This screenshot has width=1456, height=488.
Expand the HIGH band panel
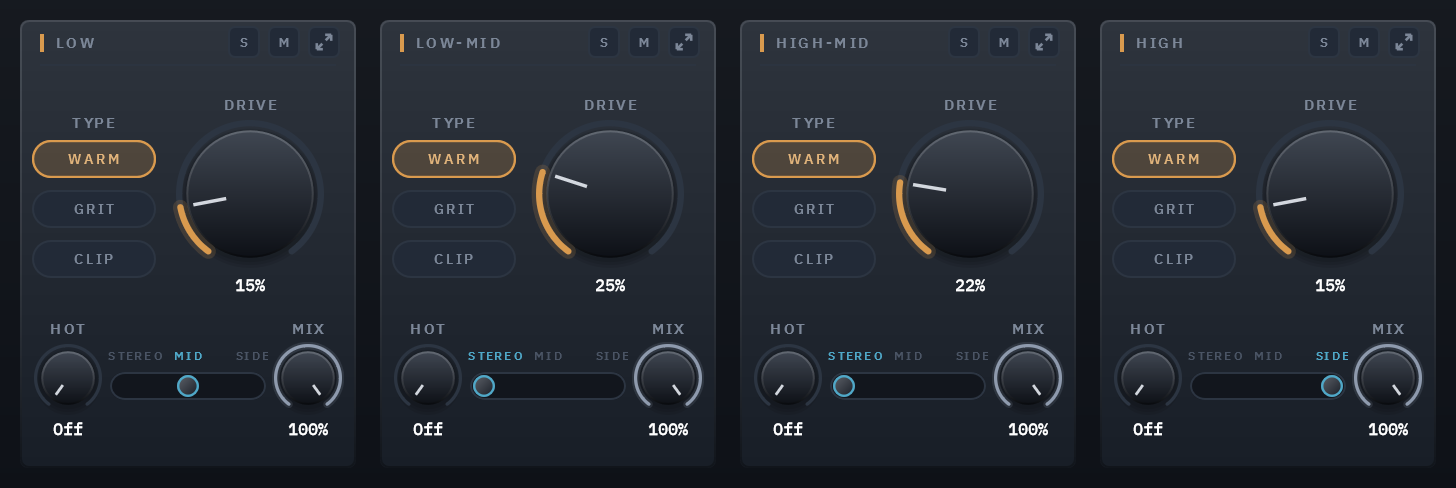tap(1404, 42)
